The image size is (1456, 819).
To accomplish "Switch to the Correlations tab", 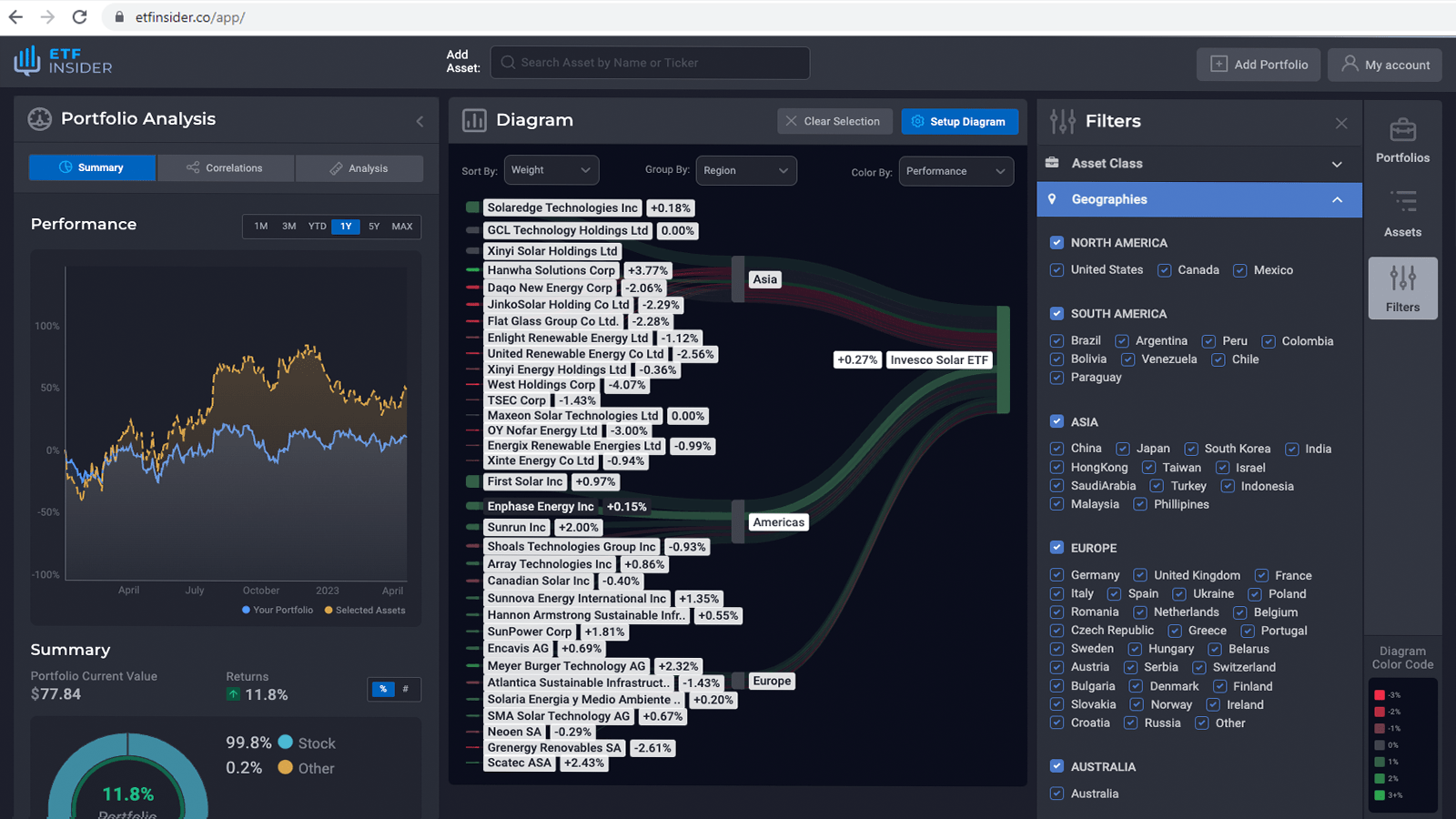I will click(x=225, y=167).
